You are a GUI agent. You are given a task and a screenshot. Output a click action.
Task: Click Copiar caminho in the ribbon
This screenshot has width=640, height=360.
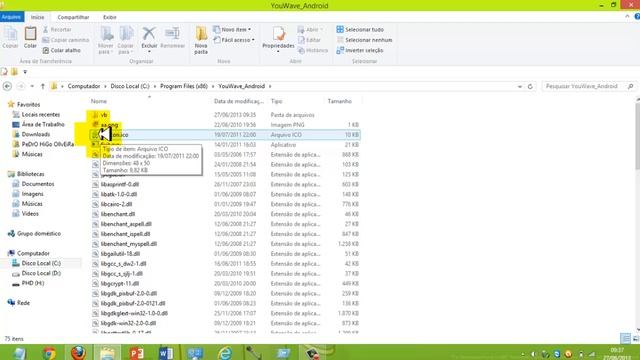[x=66, y=40]
